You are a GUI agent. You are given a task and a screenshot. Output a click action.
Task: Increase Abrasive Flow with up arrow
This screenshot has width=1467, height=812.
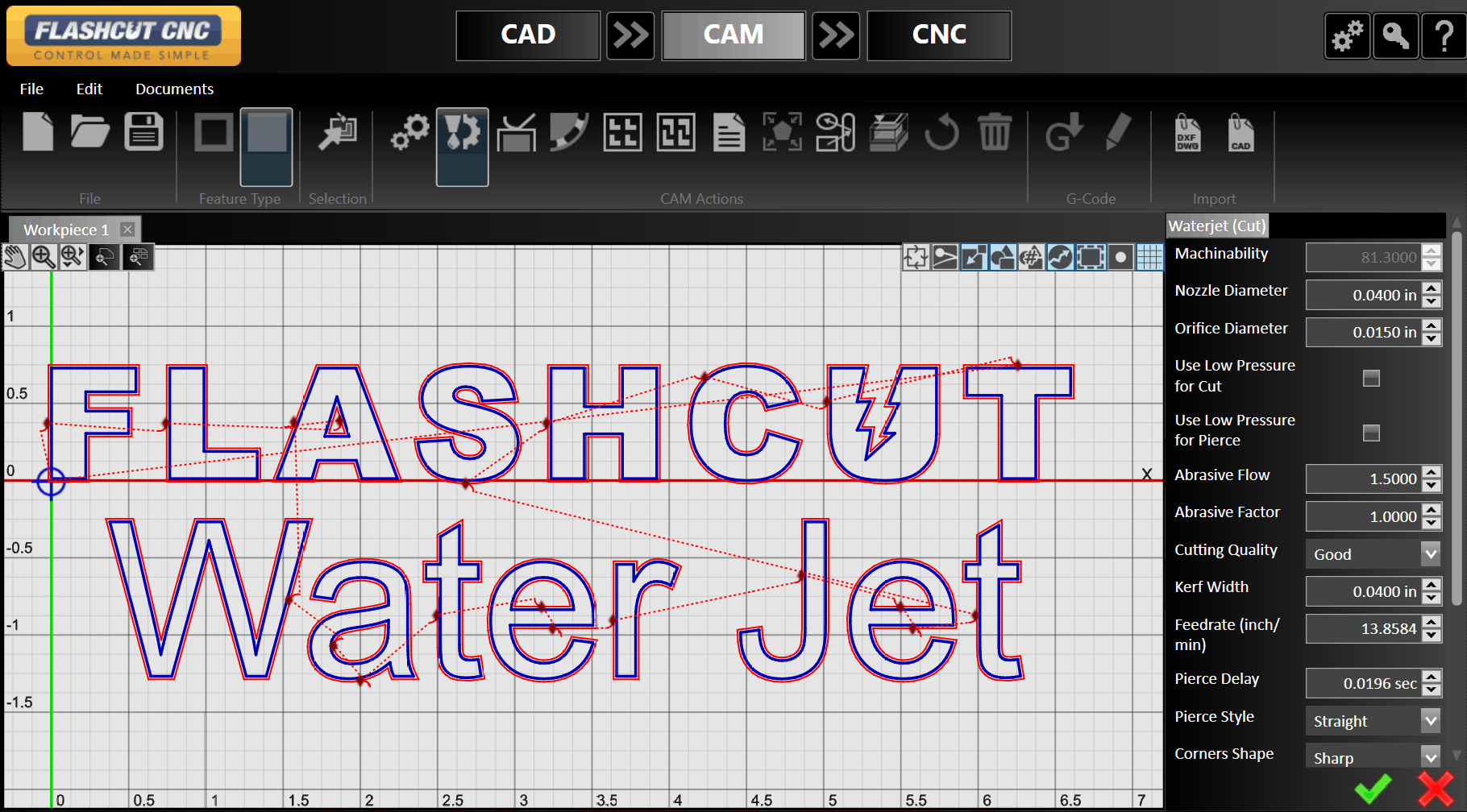(1432, 471)
